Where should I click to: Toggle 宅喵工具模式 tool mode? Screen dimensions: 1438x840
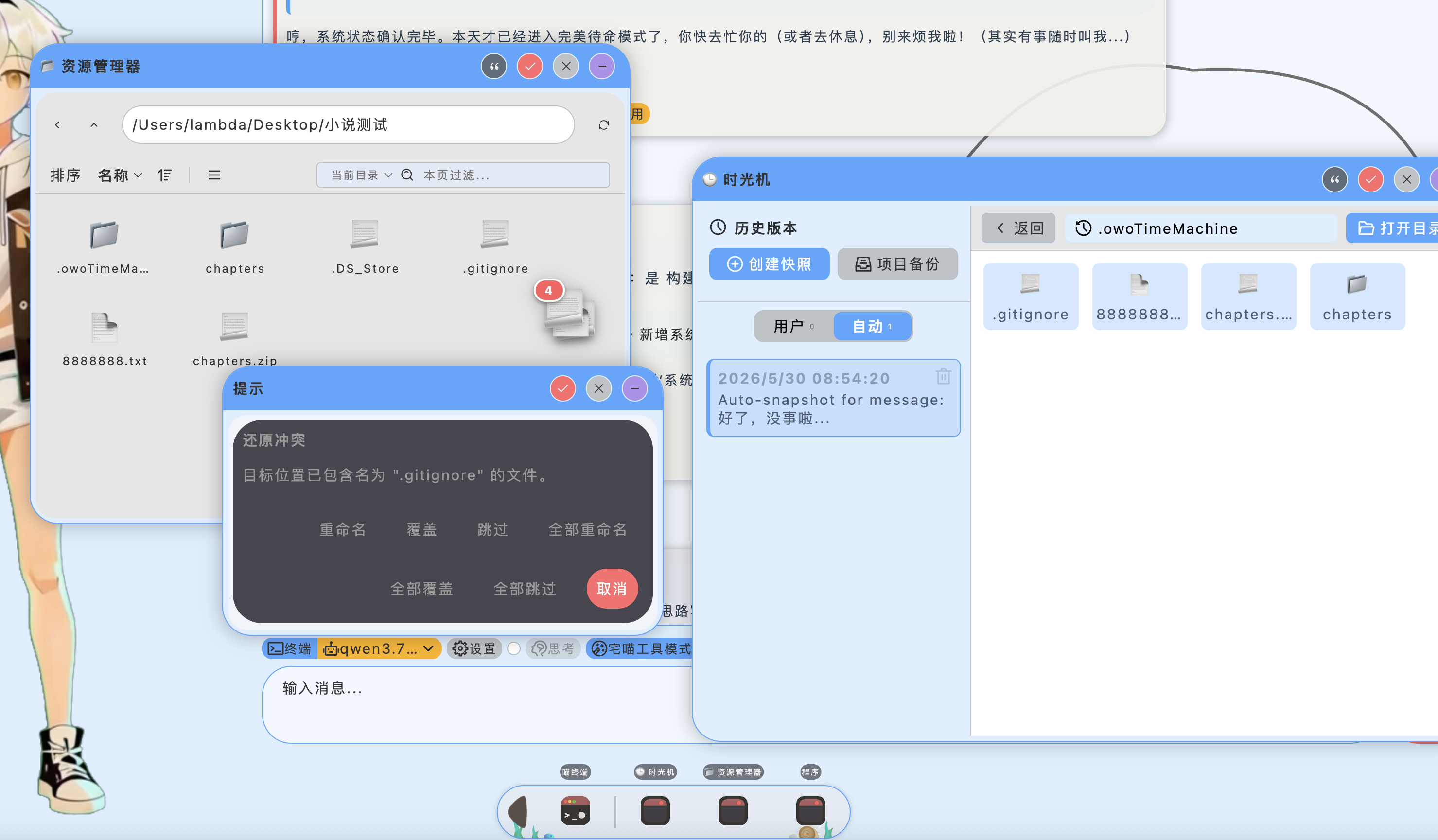click(640, 649)
